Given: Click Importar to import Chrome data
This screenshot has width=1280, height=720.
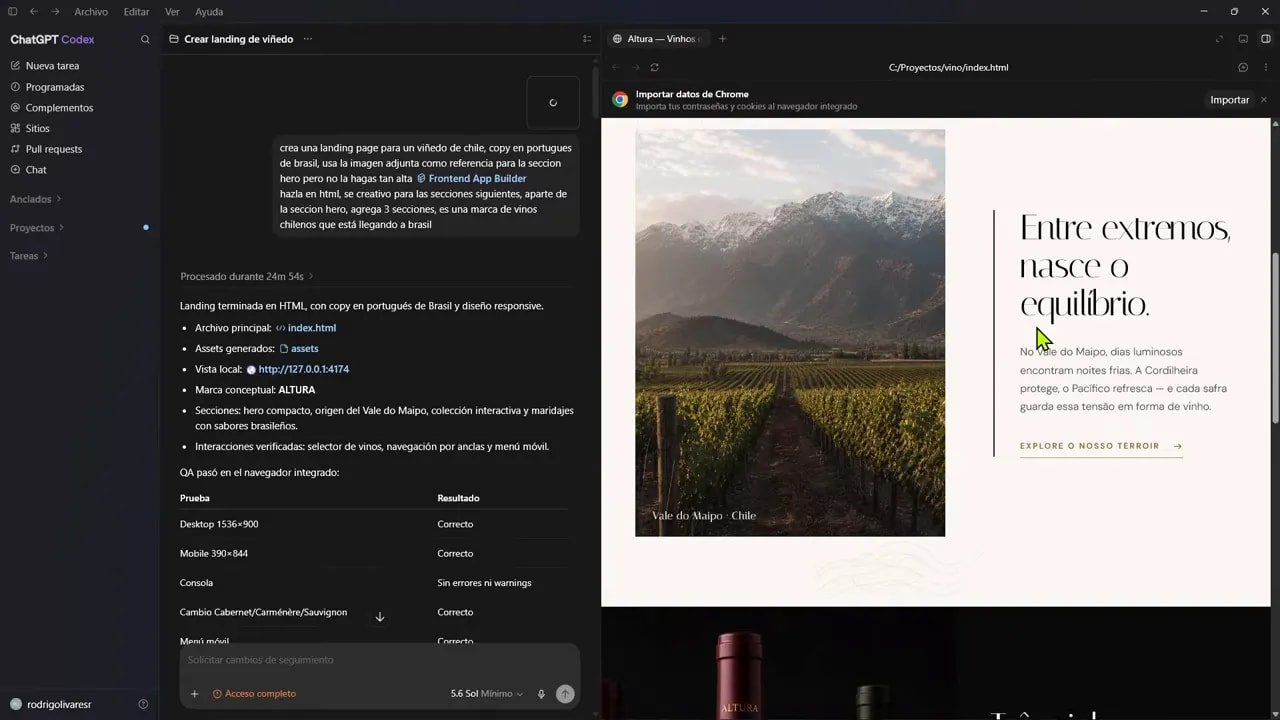Looking at the screenshot, I should point(1229,100).
